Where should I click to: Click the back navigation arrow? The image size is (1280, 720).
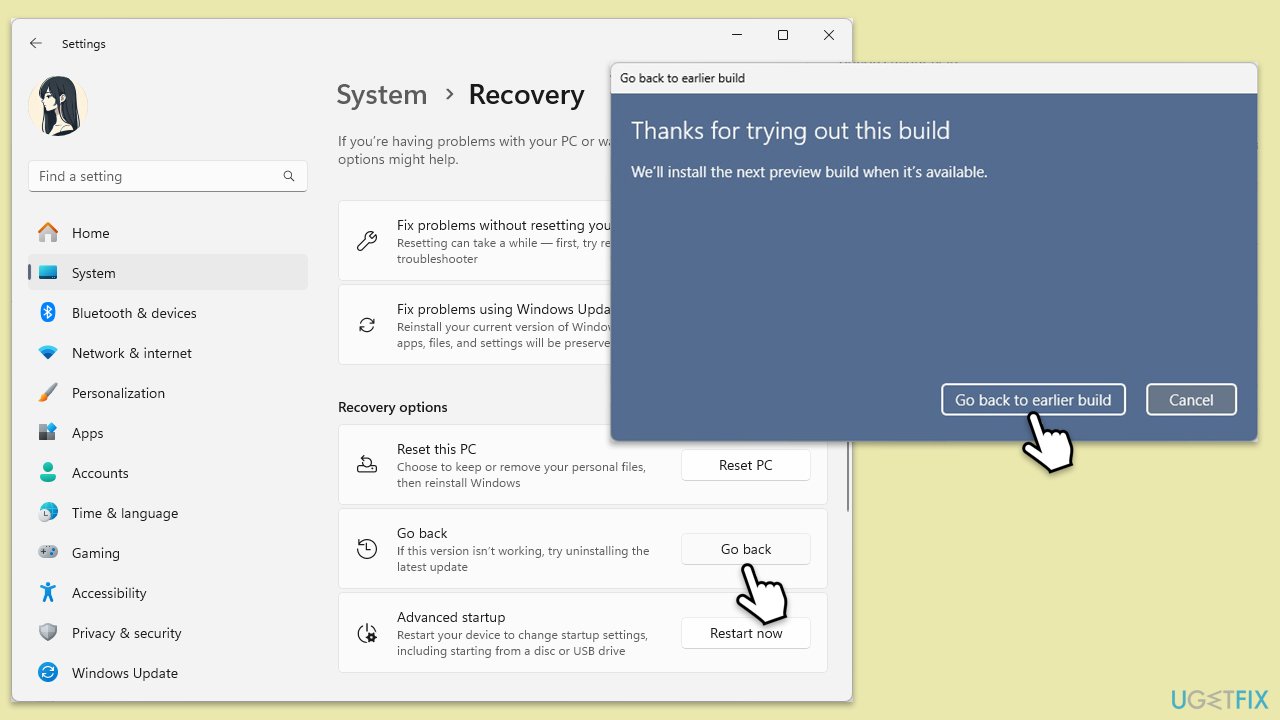coord(35,43)
